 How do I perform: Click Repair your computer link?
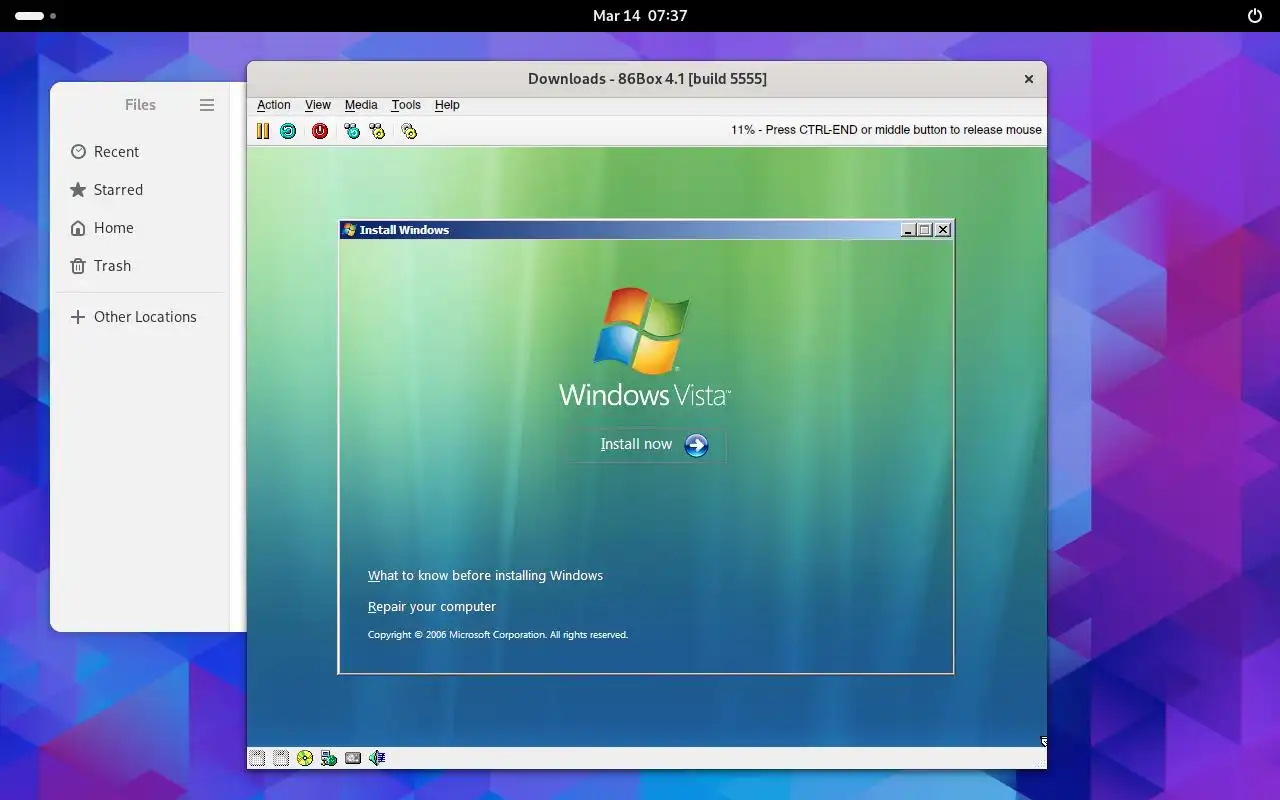pos(432,607)
